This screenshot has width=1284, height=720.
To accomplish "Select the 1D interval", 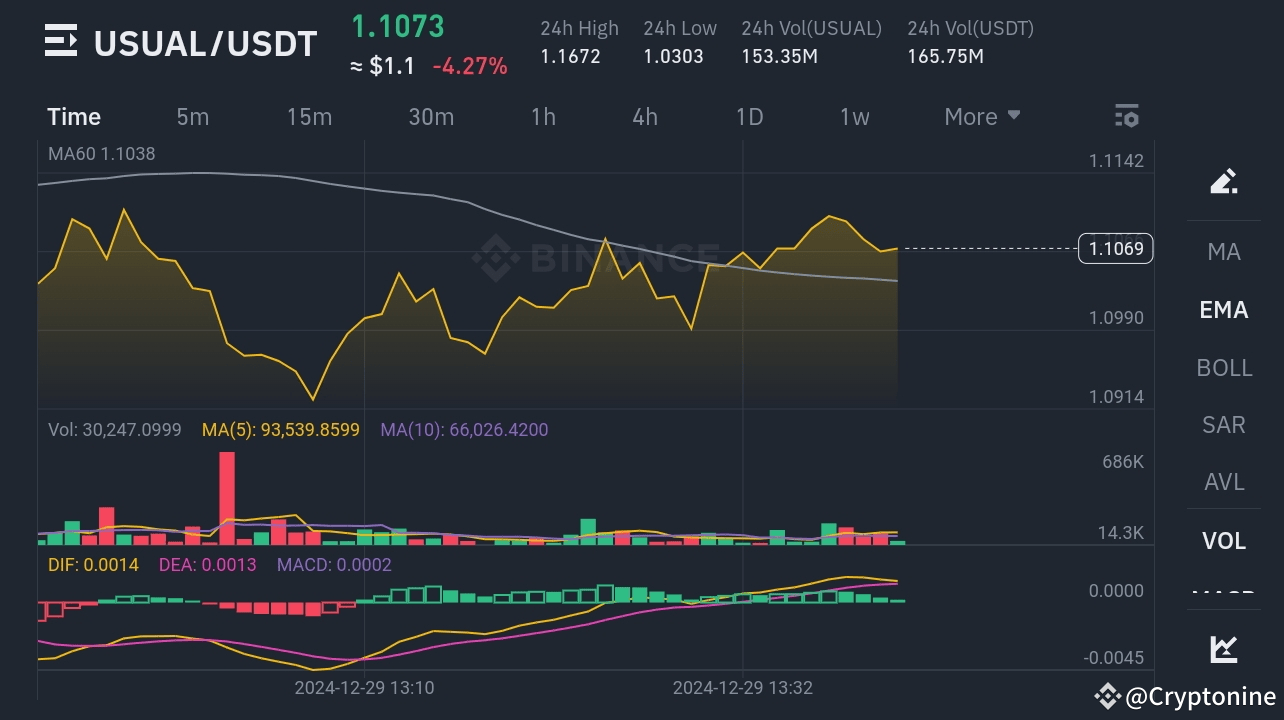I will point(749,117).
